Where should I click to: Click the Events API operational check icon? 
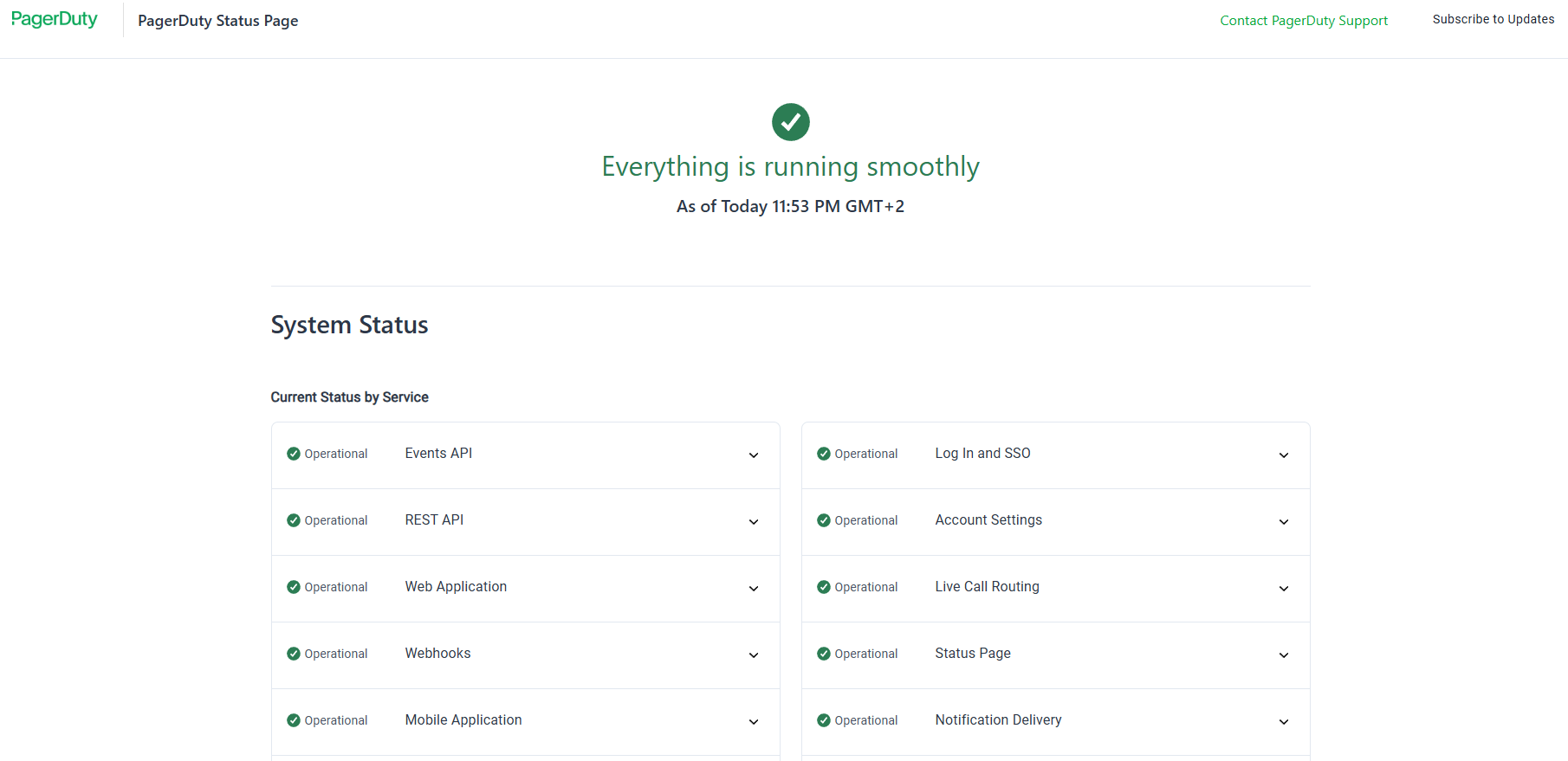pos(294,454)
